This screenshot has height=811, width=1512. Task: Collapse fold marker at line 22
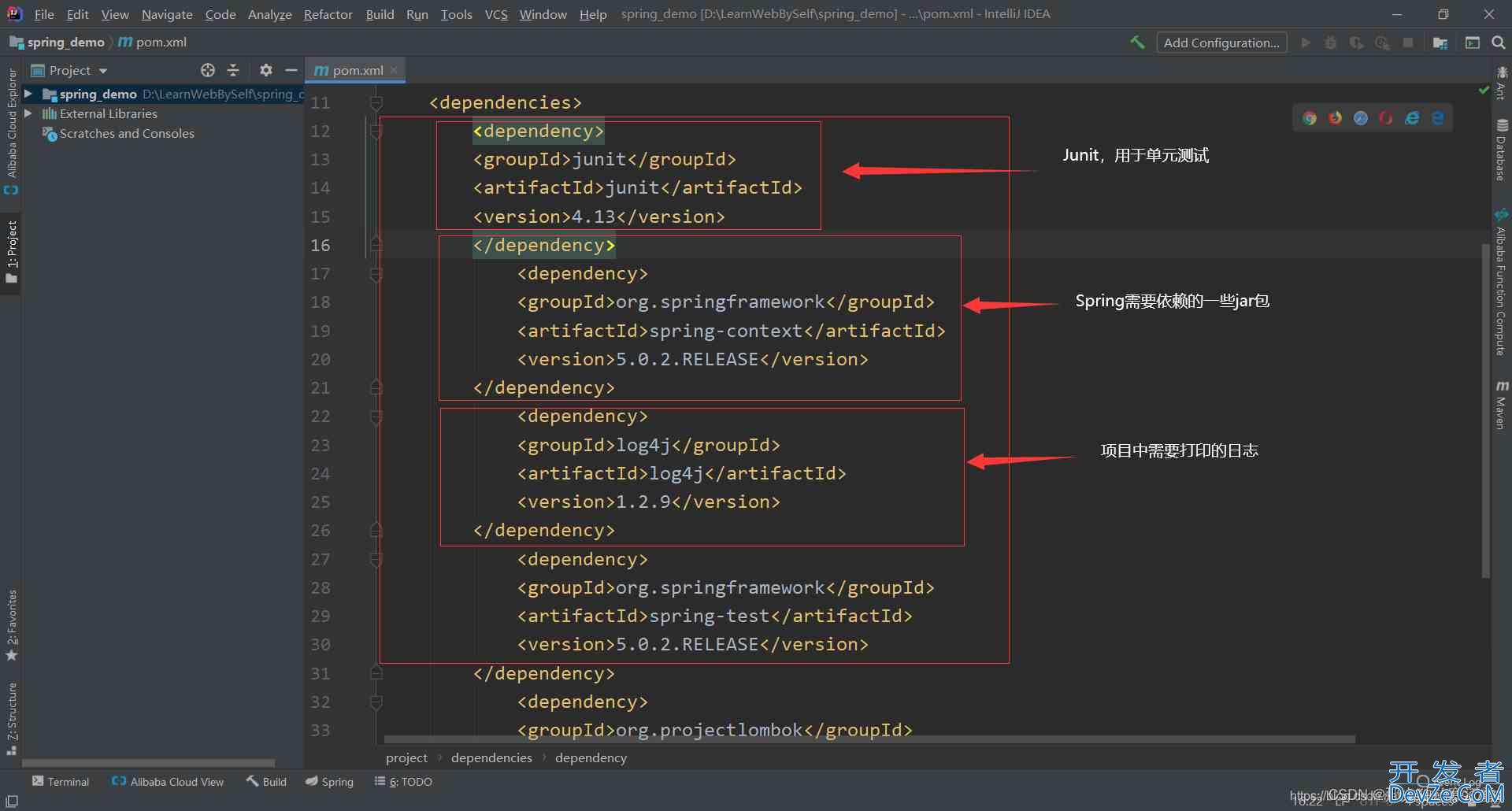coord(376,416)
